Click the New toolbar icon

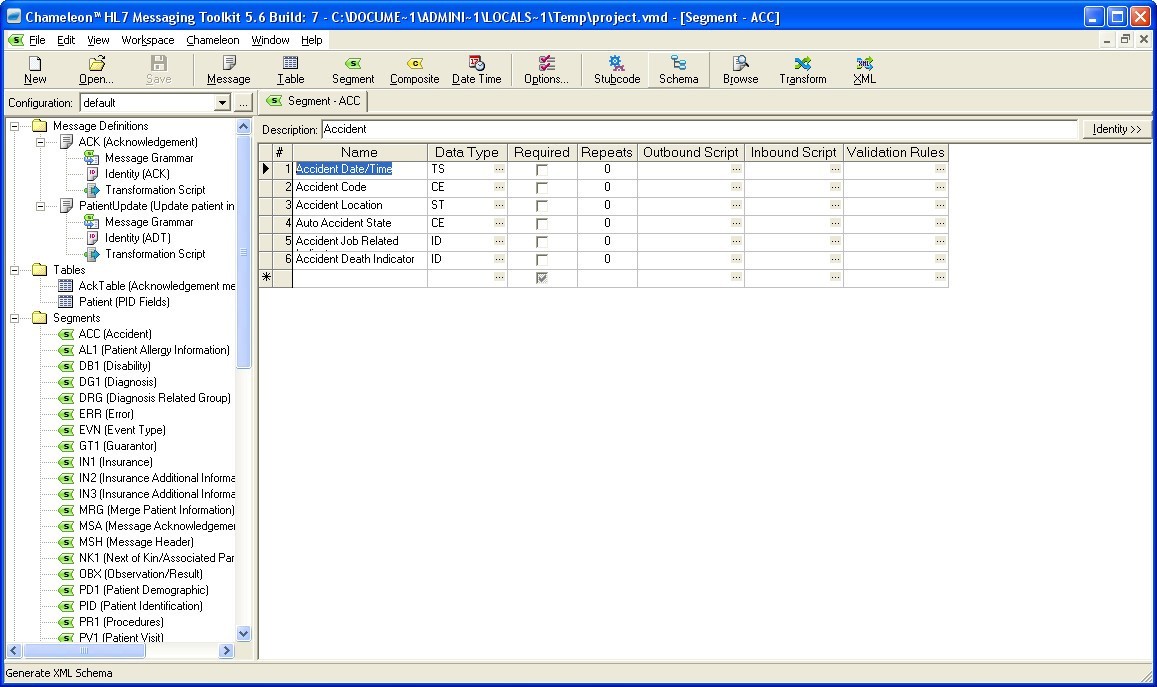click(x=35, y=69)
